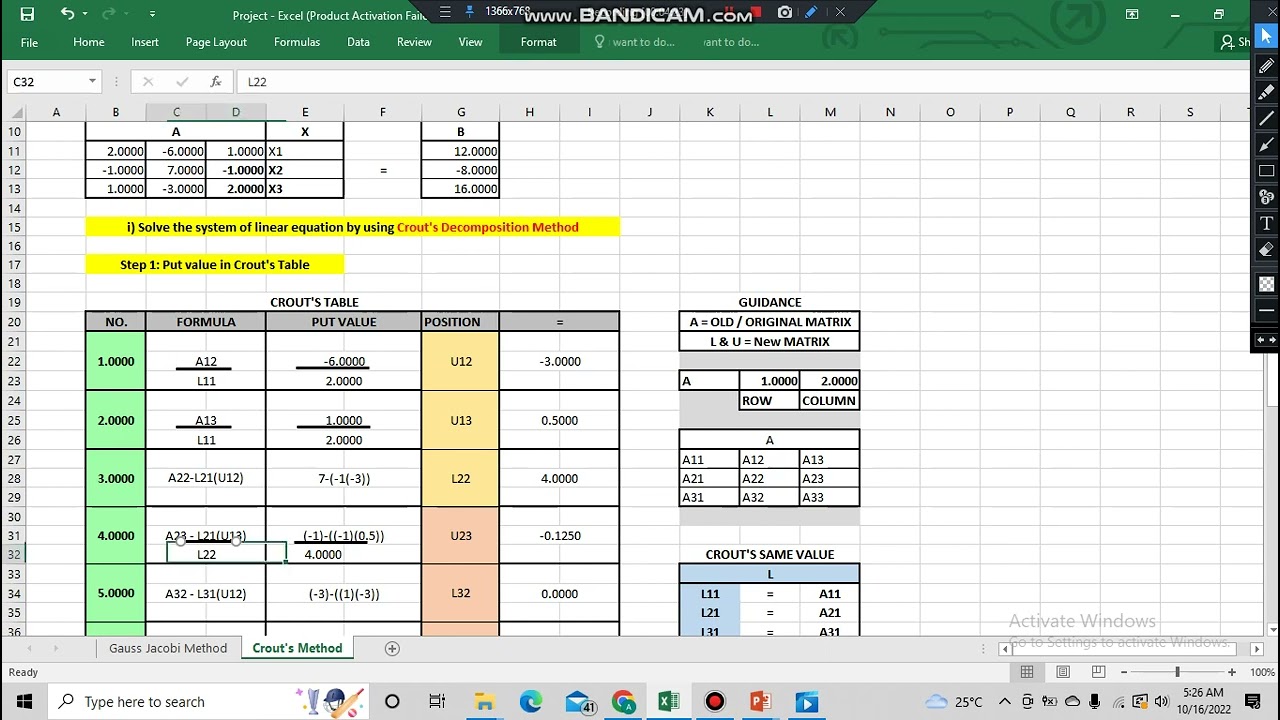Screen dimensions: 1280x720
Task: Switch to Page Break Preview
Action: click(1098, 672)
